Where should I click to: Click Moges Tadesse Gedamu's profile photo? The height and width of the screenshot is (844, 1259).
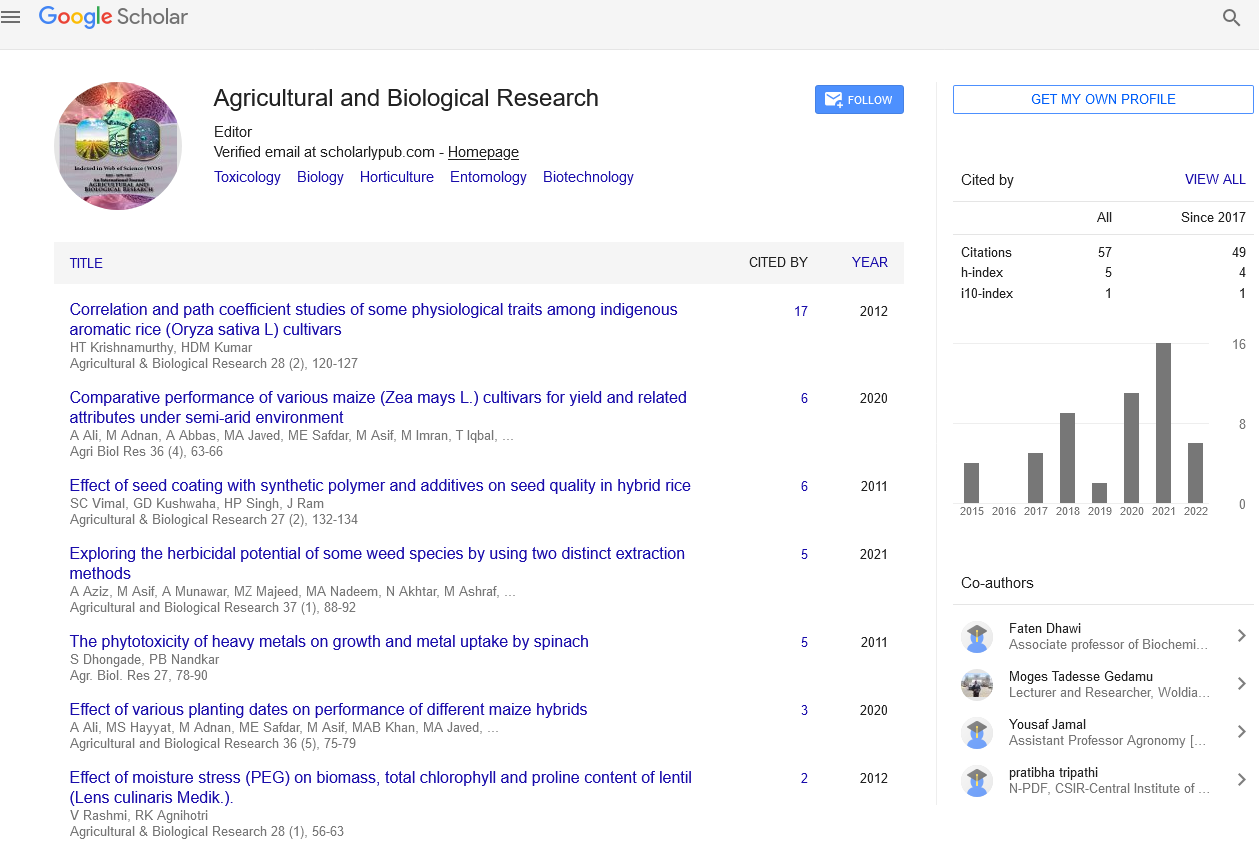pyautogui.click(x=977, y=685)
